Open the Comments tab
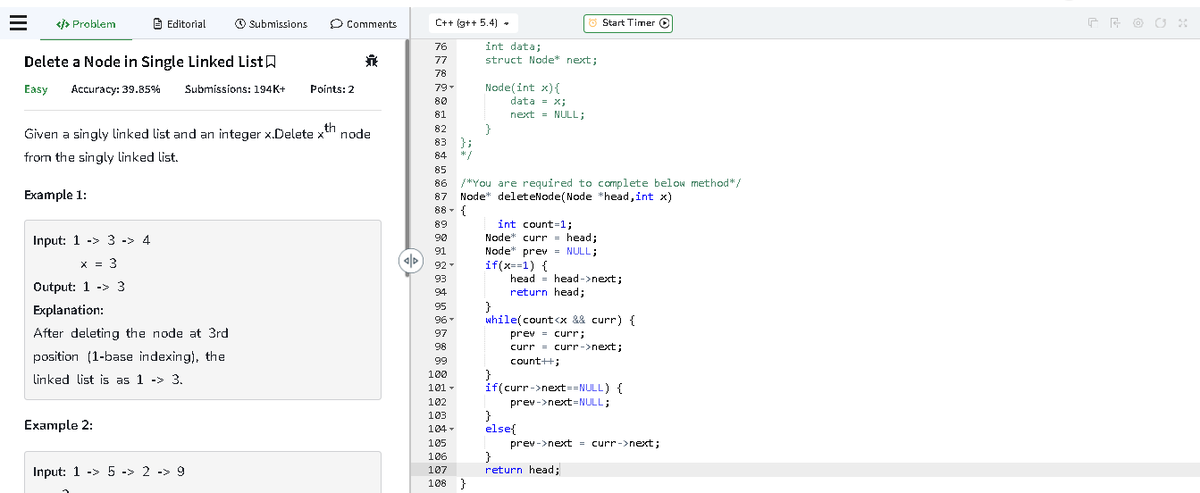The height and width of the screenshot is (493, 1200). pyautogui.click(x=363, y=23)
